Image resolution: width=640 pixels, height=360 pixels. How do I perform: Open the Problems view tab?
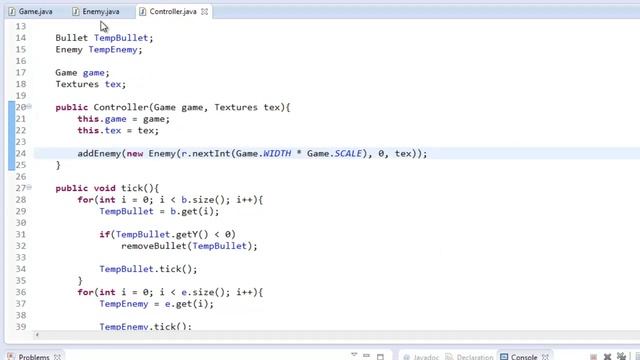click(33, 357)
